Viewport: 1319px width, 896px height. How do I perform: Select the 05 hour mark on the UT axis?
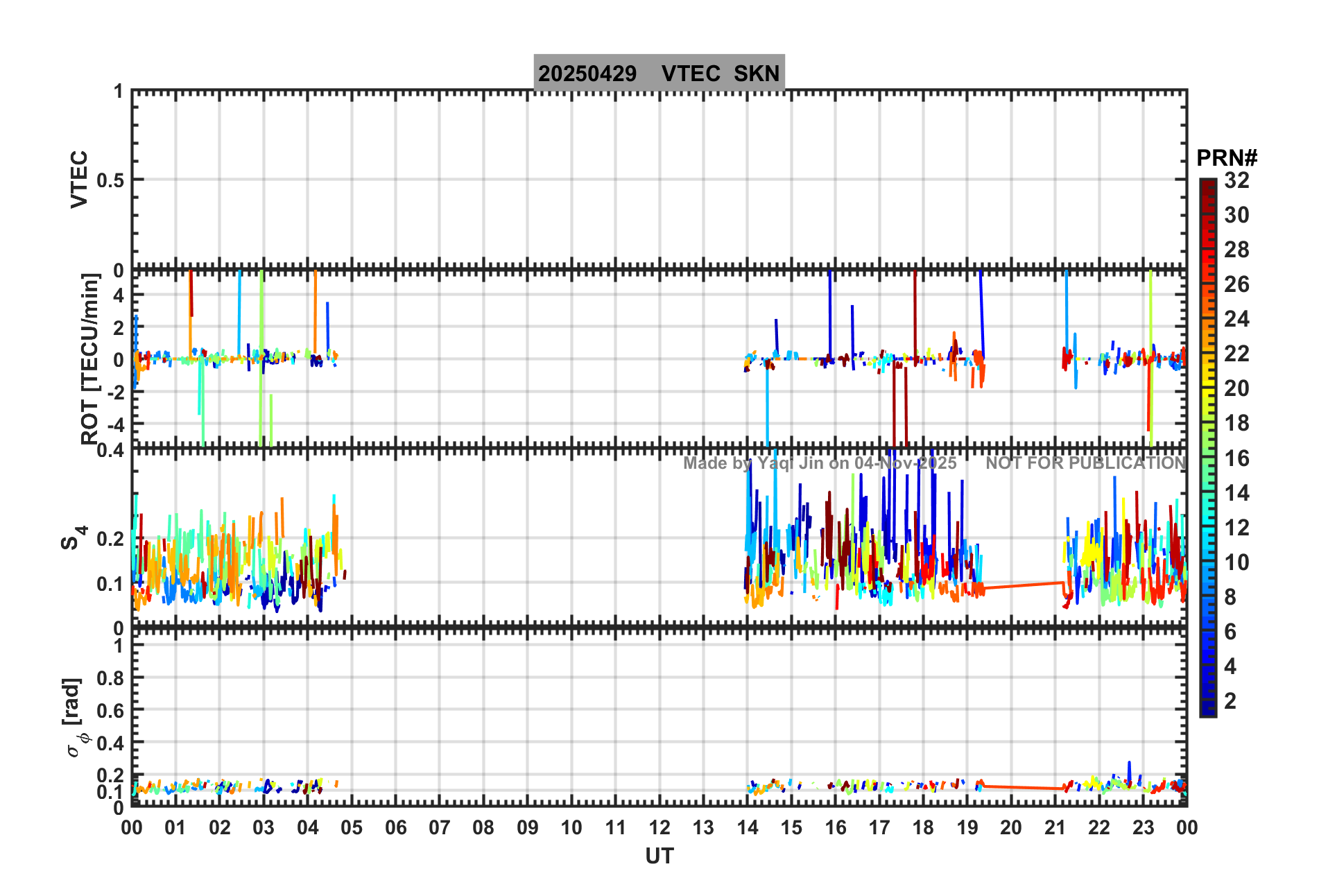(x=352, y=827)
